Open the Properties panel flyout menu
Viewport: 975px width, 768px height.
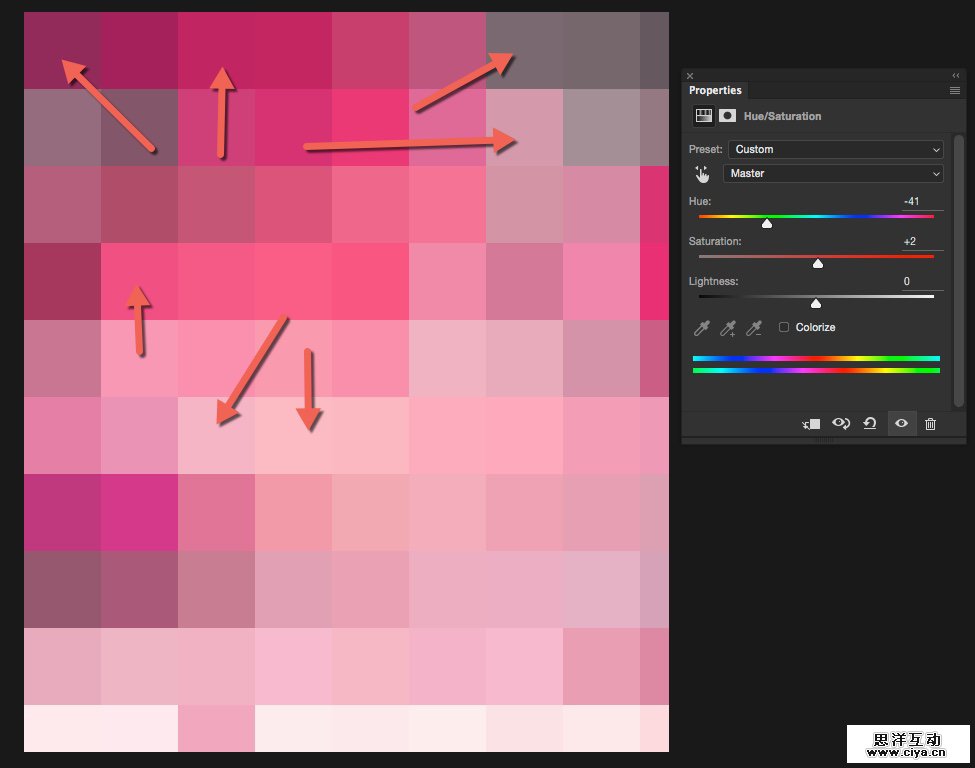[955, 90]
